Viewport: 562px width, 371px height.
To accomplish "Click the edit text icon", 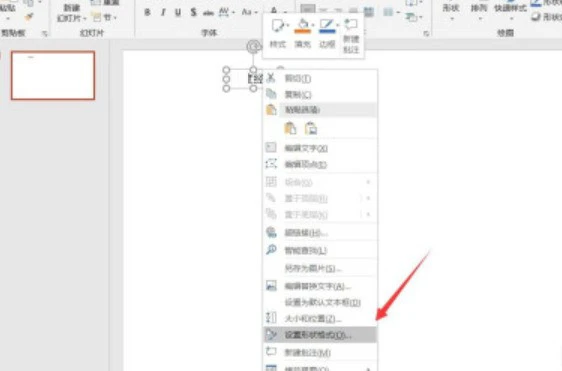I will (x=271, y=147).
